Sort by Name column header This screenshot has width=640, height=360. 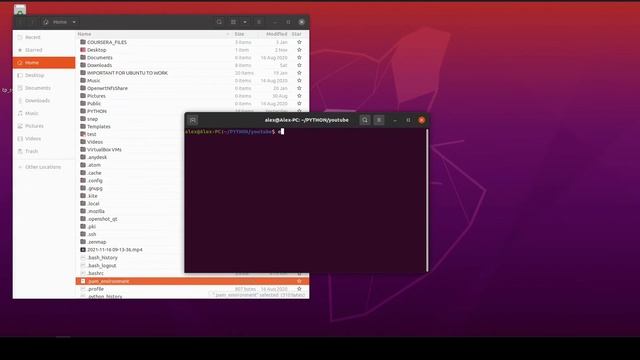[153, 34]
